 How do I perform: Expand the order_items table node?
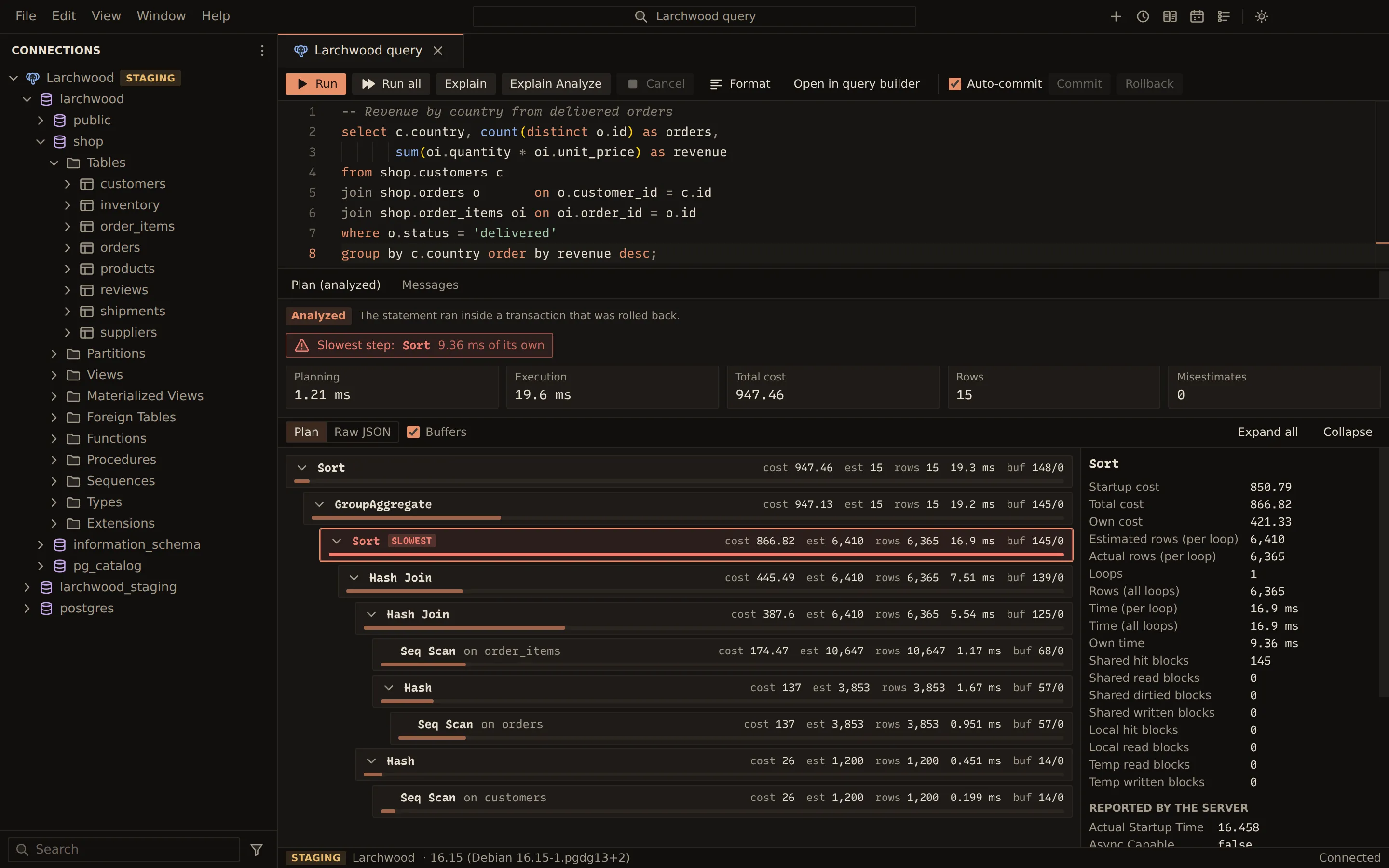pos(67,226)
